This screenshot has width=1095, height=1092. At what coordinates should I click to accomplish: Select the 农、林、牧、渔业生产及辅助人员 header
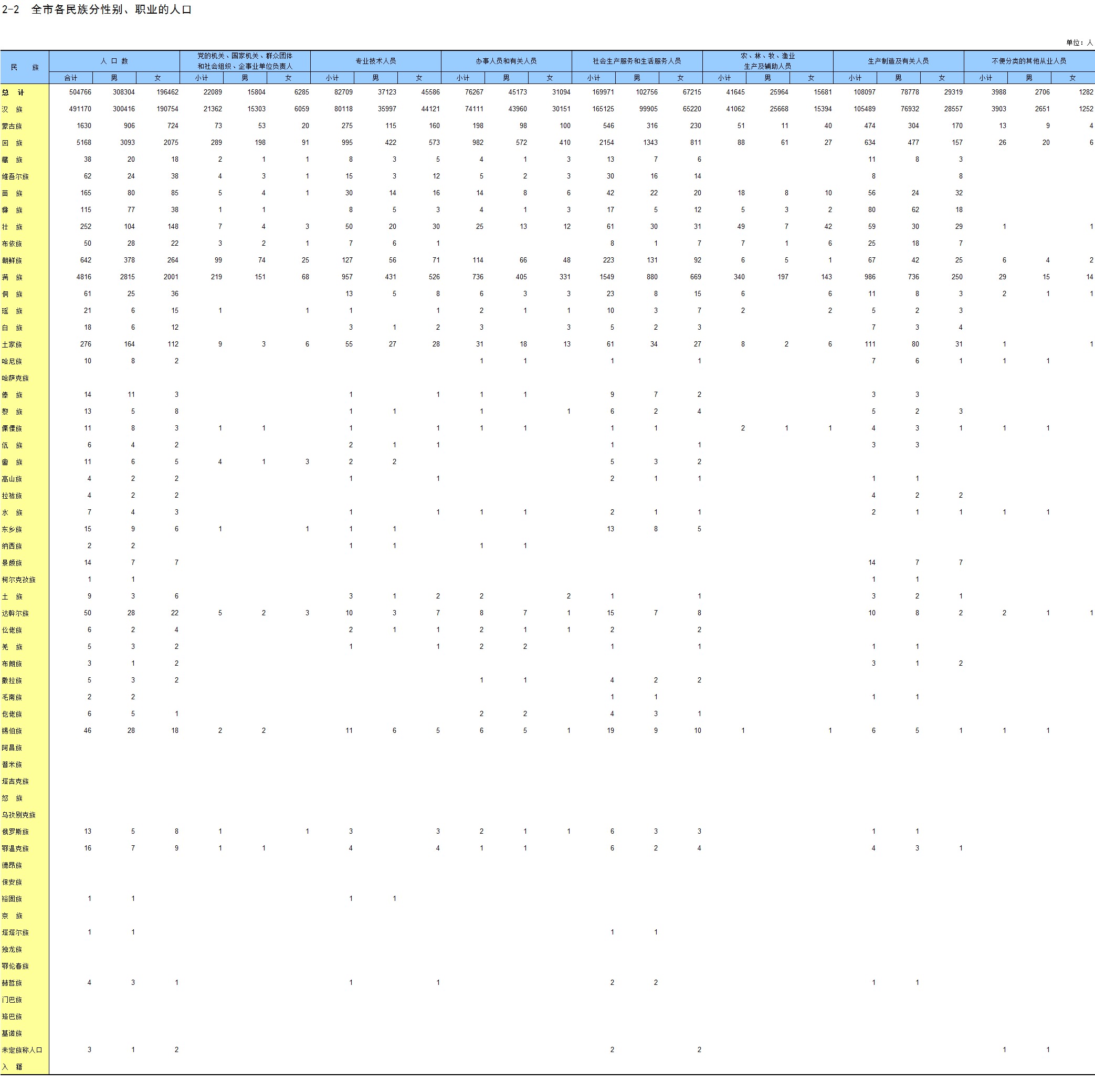(x=768, y=61)
